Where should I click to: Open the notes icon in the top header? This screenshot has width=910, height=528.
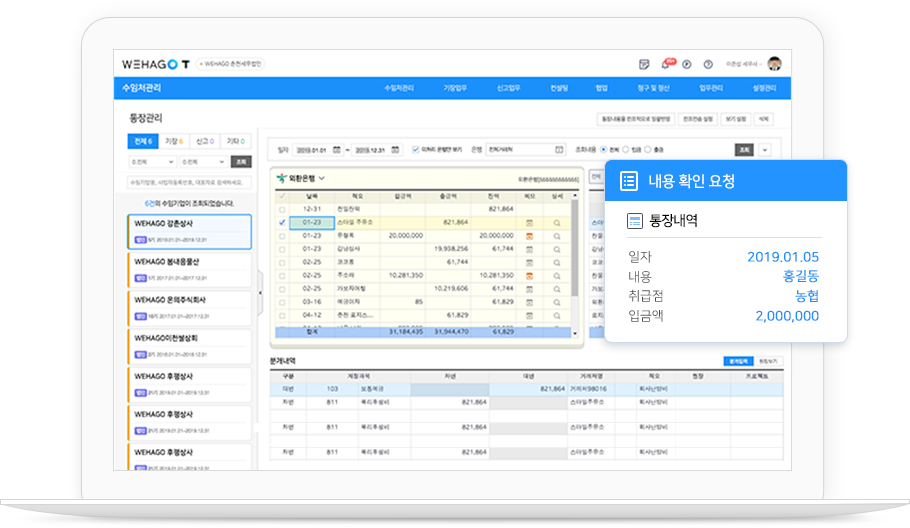pyautogui.click(x=644, y=64)
